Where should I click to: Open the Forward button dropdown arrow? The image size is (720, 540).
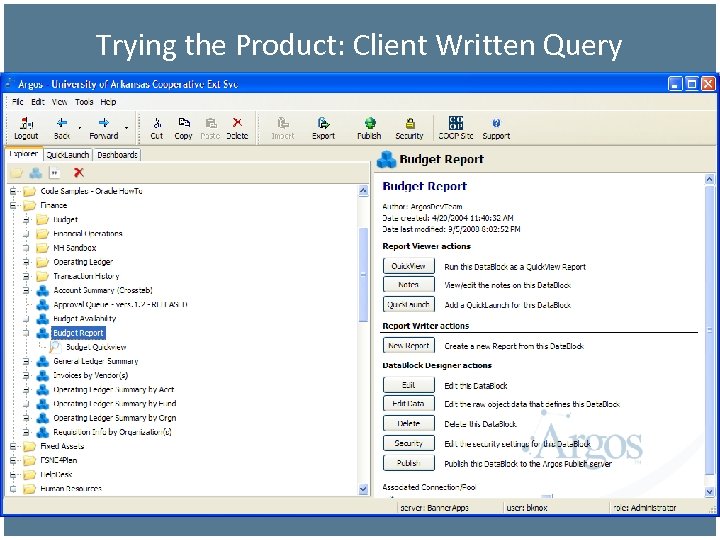point(127,128)
